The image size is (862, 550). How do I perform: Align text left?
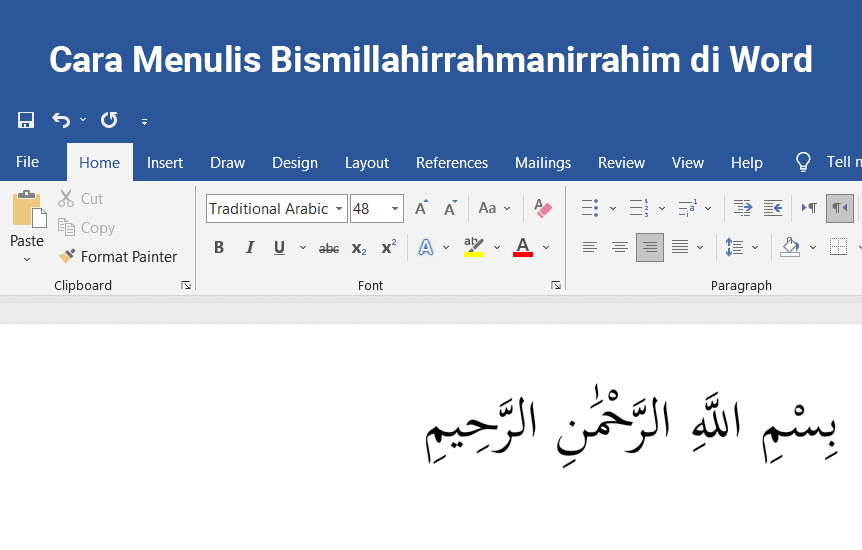(x=590, y=248)
